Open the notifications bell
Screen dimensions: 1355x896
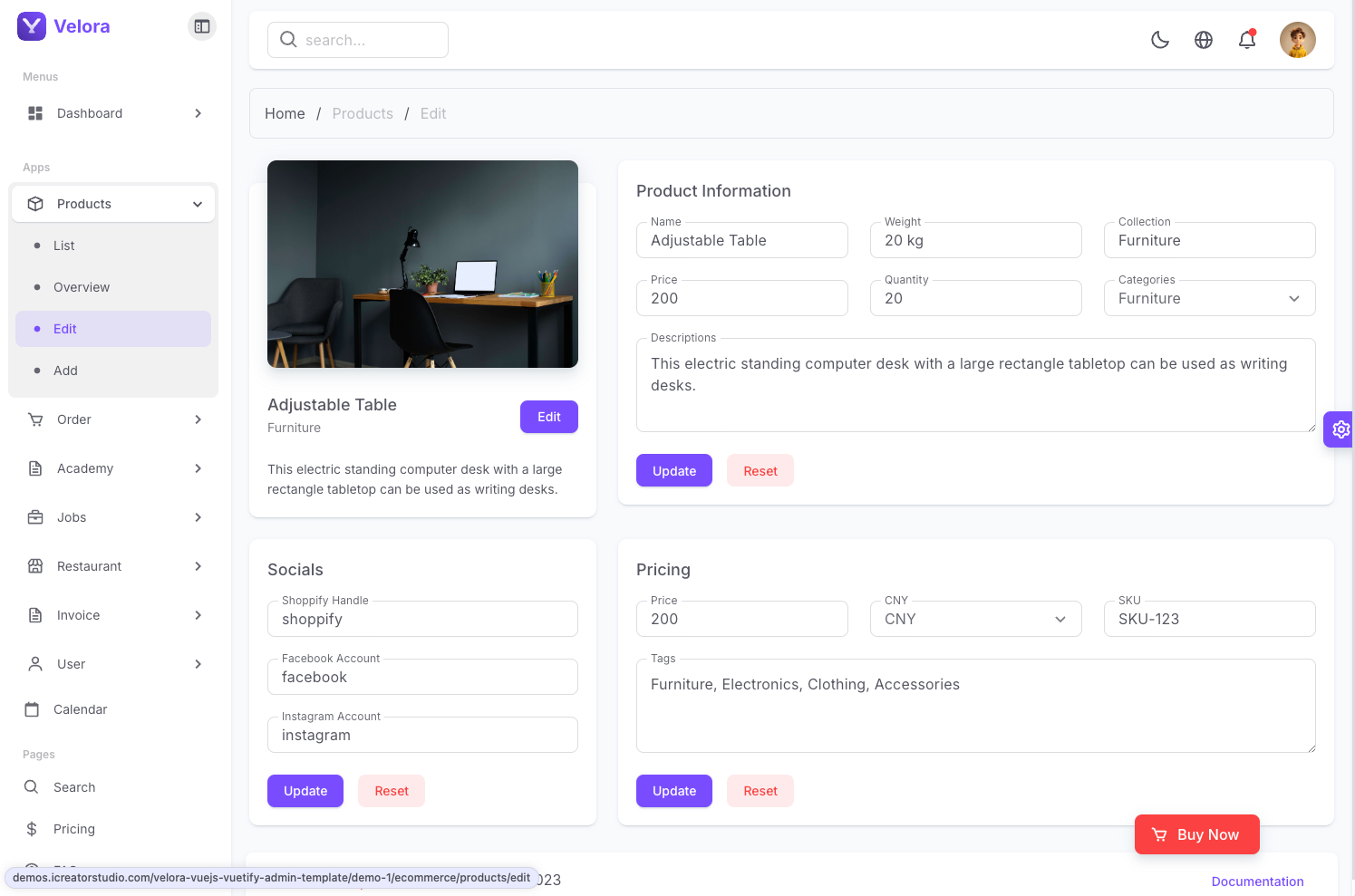[x=1247, y=40]
